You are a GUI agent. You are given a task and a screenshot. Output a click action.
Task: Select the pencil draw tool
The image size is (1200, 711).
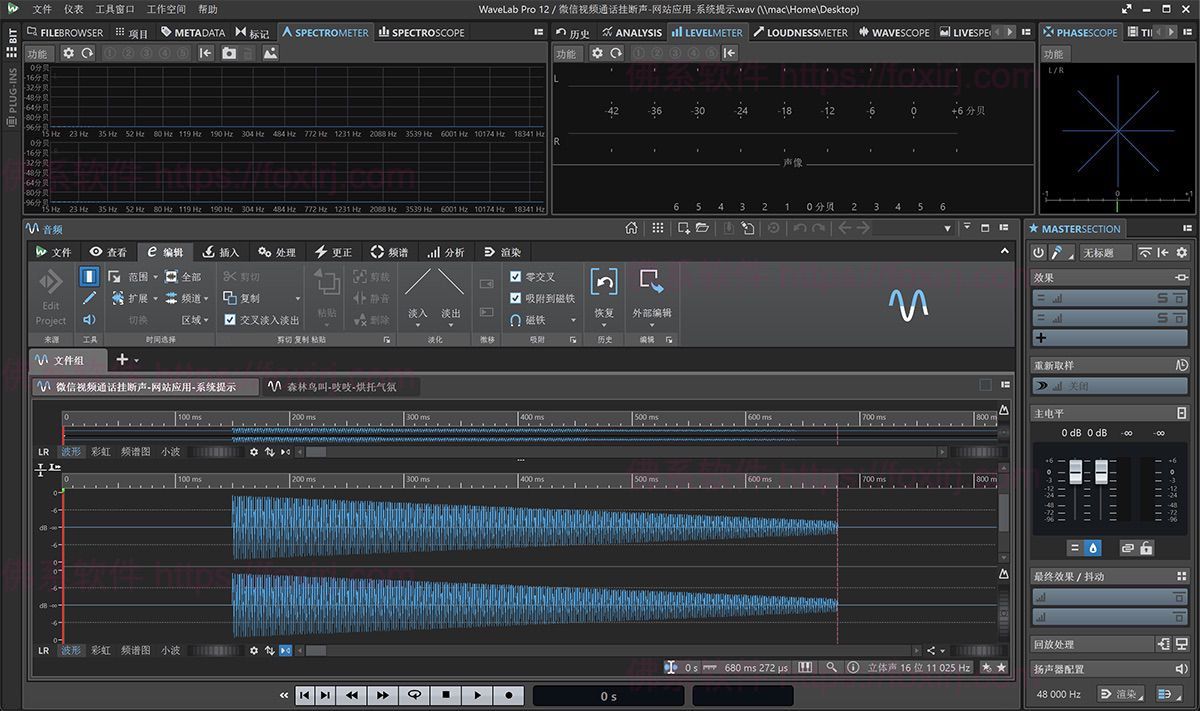pos(89,298)
